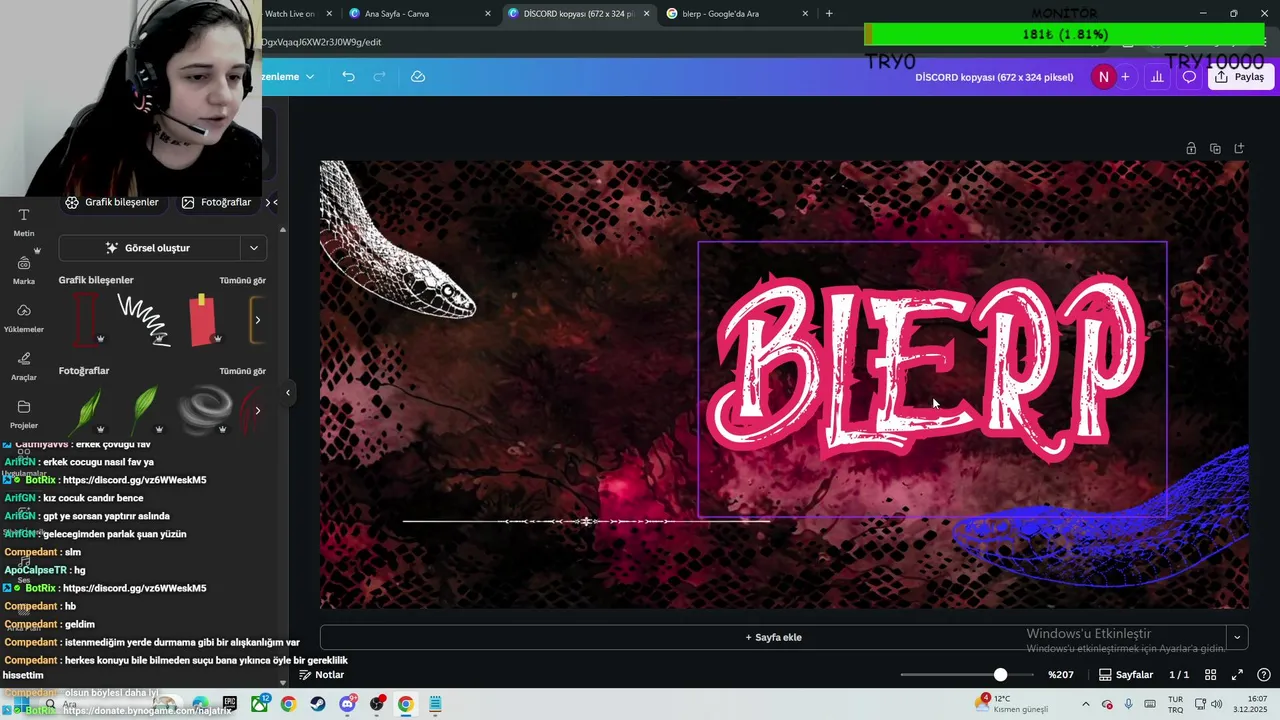Click the Paylaş share button

pos(1239,77)
